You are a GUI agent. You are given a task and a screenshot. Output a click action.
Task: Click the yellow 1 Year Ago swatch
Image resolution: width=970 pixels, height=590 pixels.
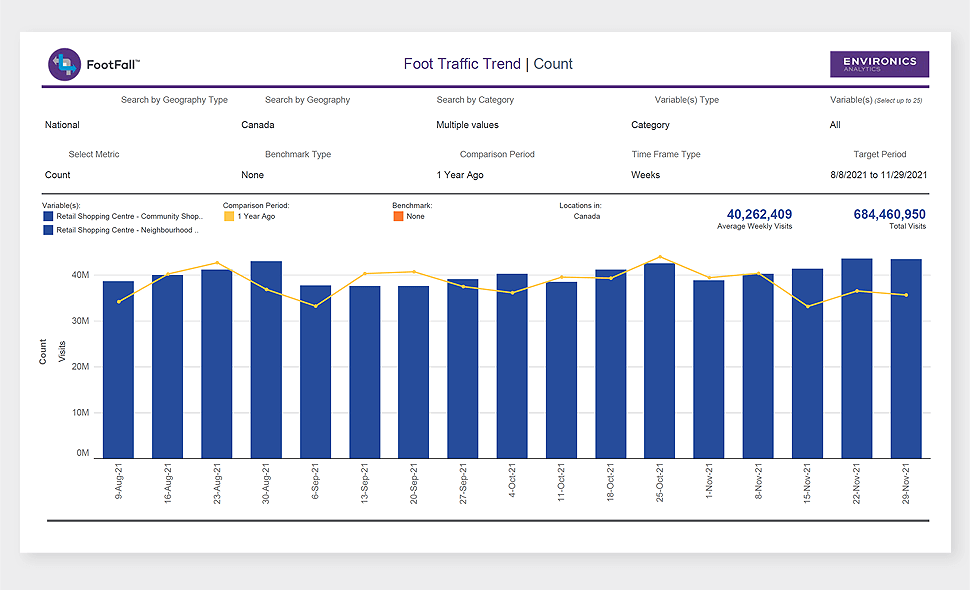click(x=229, y=216)
